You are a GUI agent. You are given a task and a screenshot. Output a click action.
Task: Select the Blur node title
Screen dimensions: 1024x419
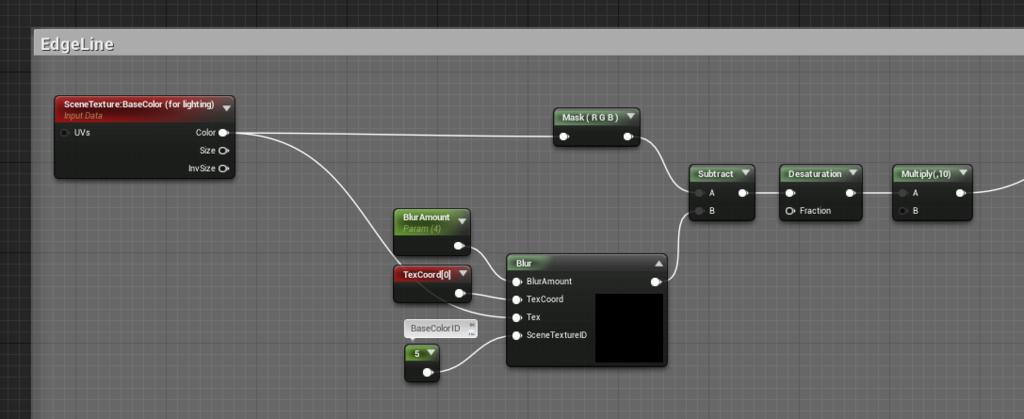click(524, 264)
